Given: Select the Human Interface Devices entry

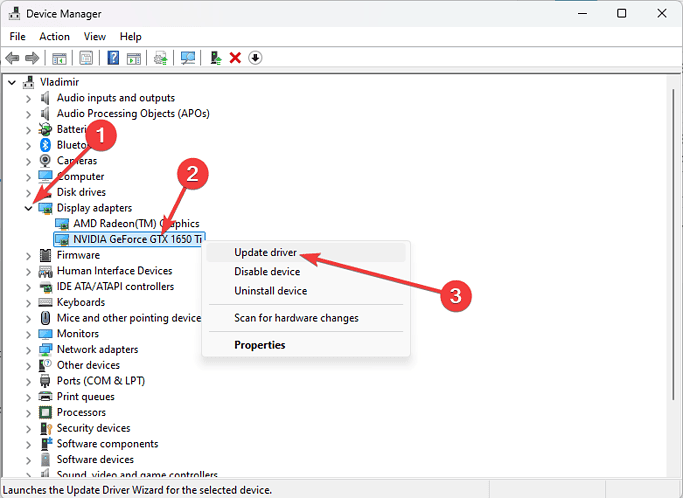Looking at the screenshot, I should (114, 271).
